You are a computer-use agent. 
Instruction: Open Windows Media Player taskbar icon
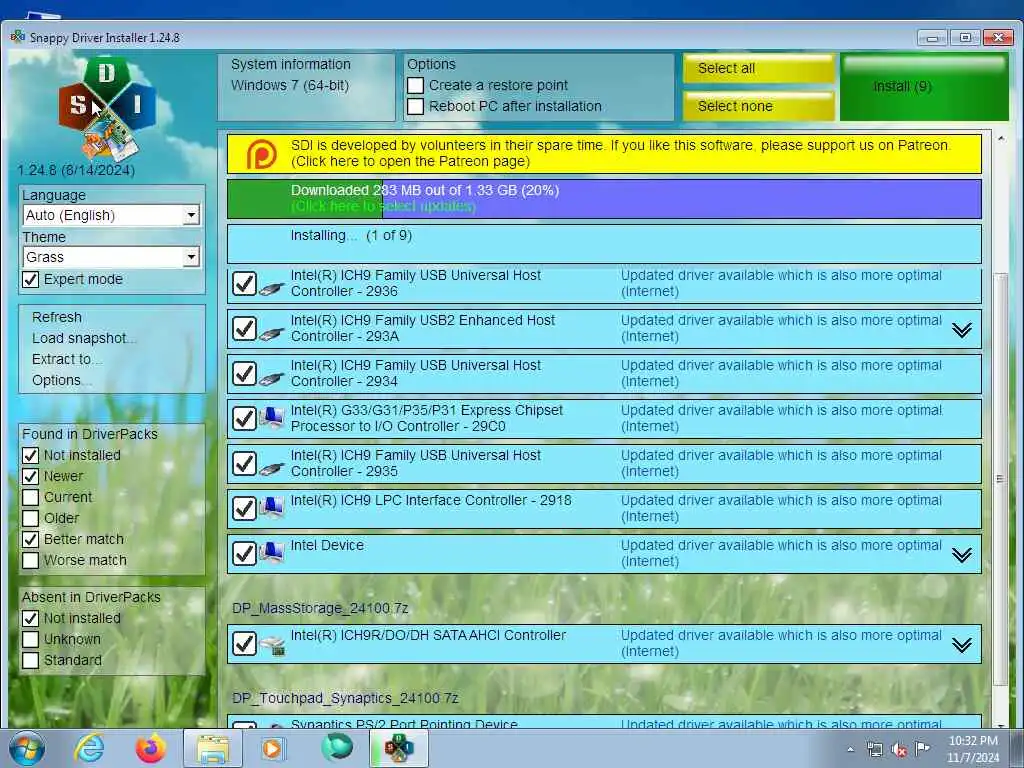273,748
